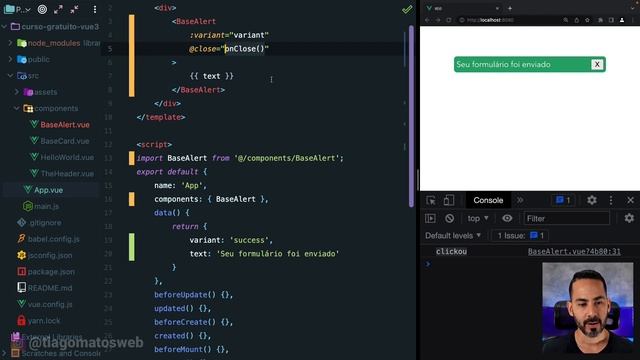
Task: Clear the console
Action: (449, 218)
